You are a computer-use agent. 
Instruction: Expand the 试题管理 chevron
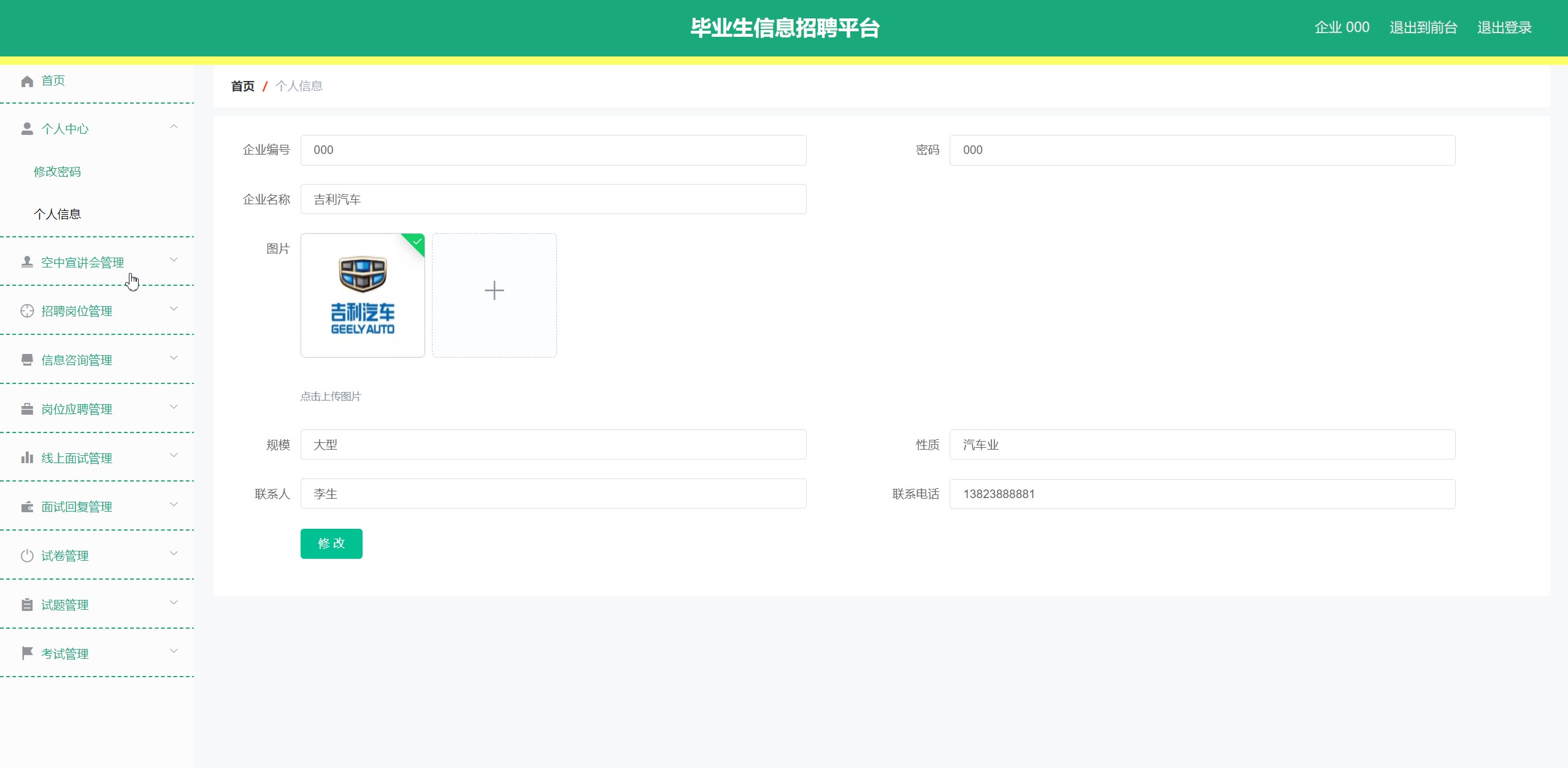click(174, 602)
